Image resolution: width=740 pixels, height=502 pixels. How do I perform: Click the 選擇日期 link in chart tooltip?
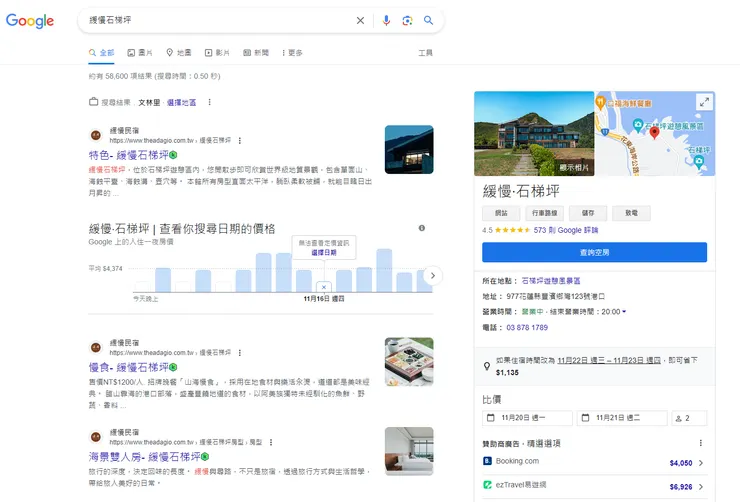[x=324, y=252]
